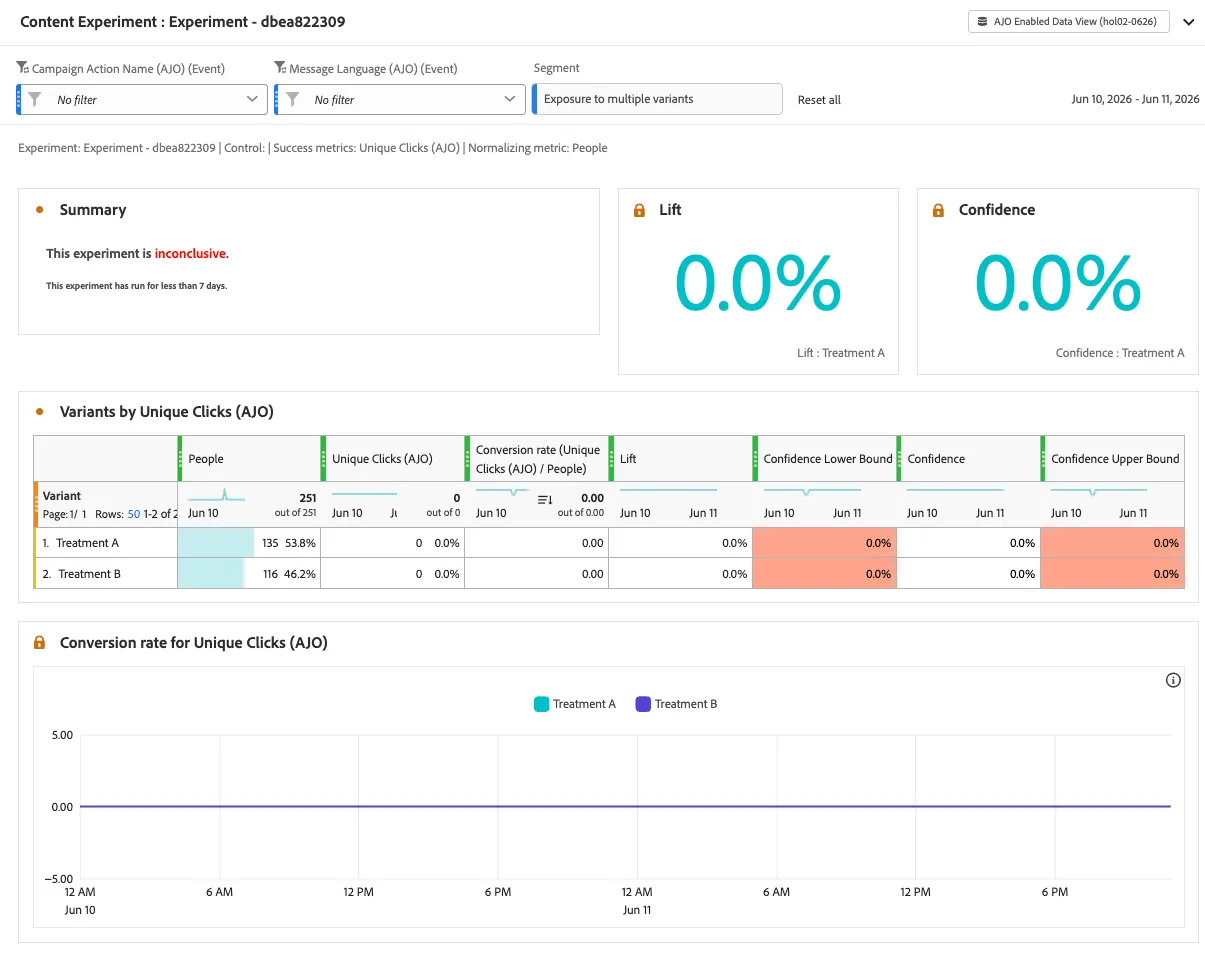Viewport: 1205px width, 957px height.
Task: Click the Content Experiment project title
Action: pyautogui.click(x=183, y=21)
